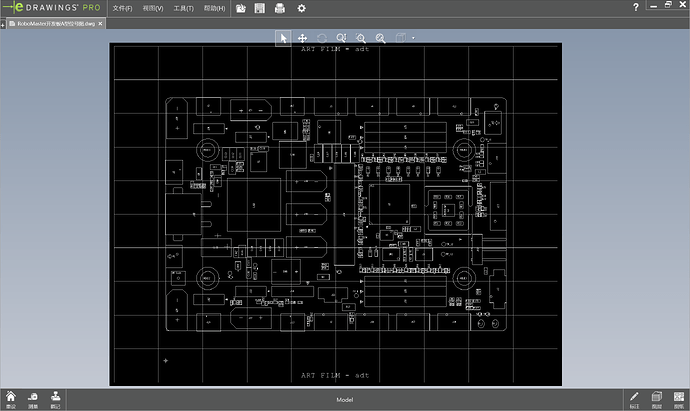The height and width of the screenshot is (411, 690).
Task: Expand the 工具(T) menu
Action: (184, 8)
